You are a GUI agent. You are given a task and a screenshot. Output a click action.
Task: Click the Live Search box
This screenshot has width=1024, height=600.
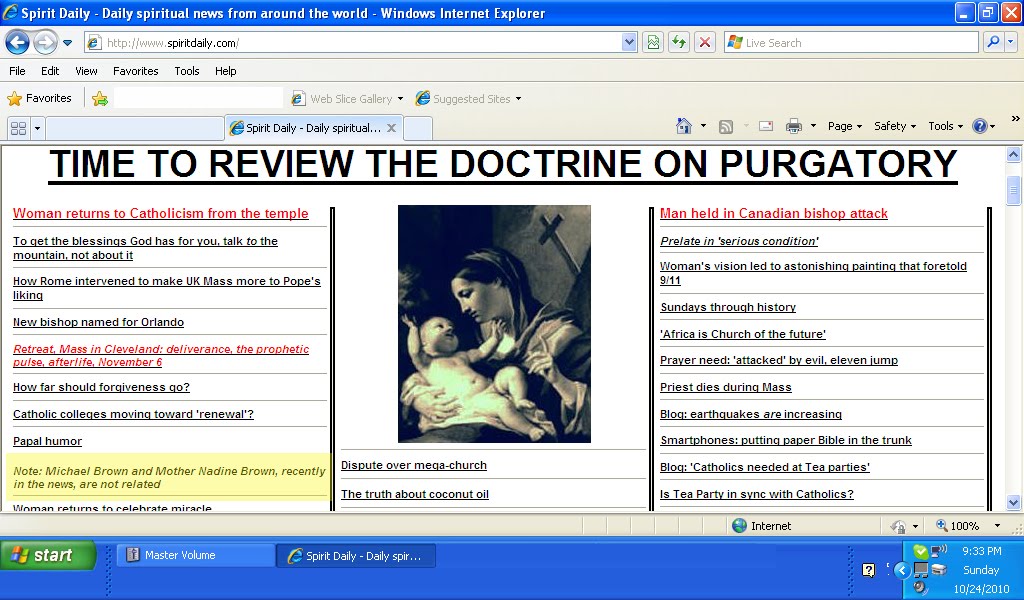click(851, 43)
